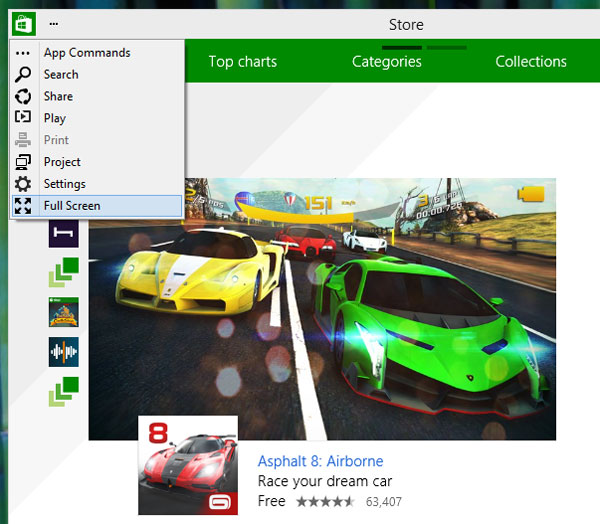Click the Asphalt 8 red car app icon
The image size is (600, 524).
188,465
